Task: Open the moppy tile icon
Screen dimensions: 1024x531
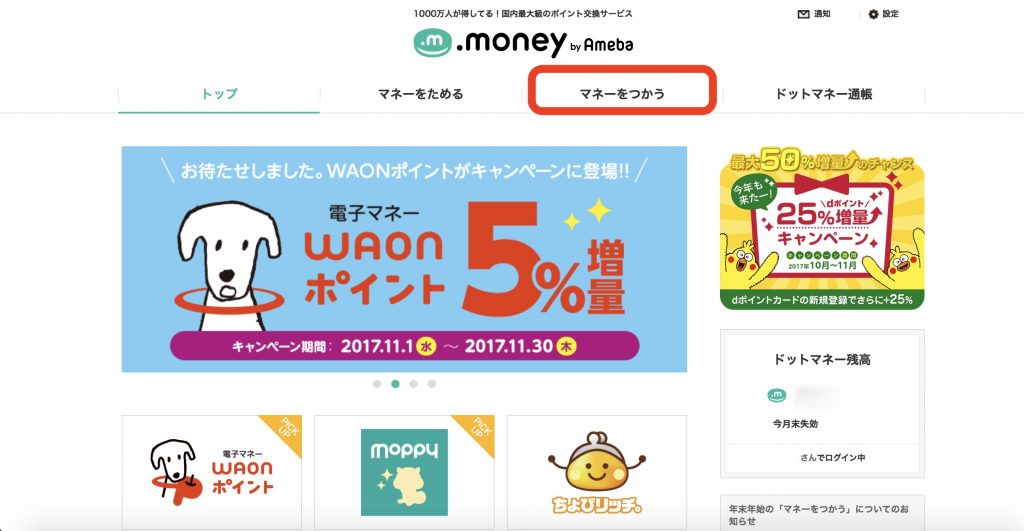Action: coord(404,472)
